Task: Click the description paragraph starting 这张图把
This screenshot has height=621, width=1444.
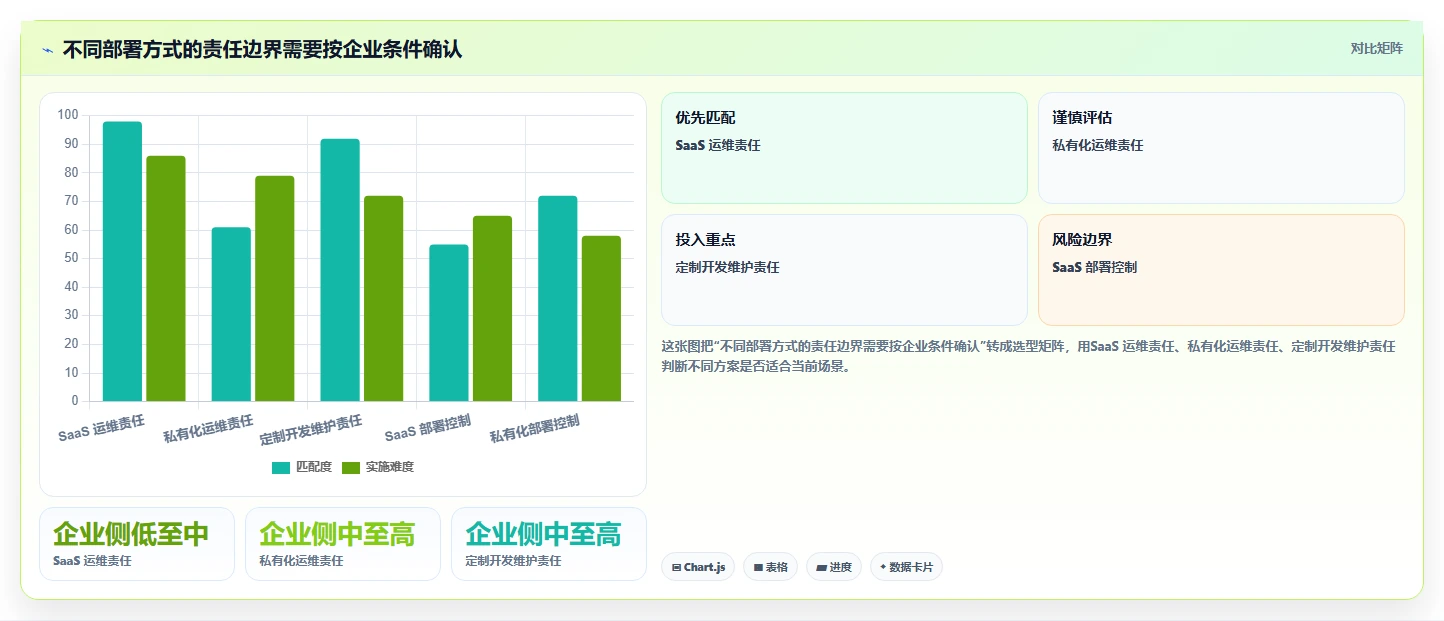Action: click(1028, 356)
